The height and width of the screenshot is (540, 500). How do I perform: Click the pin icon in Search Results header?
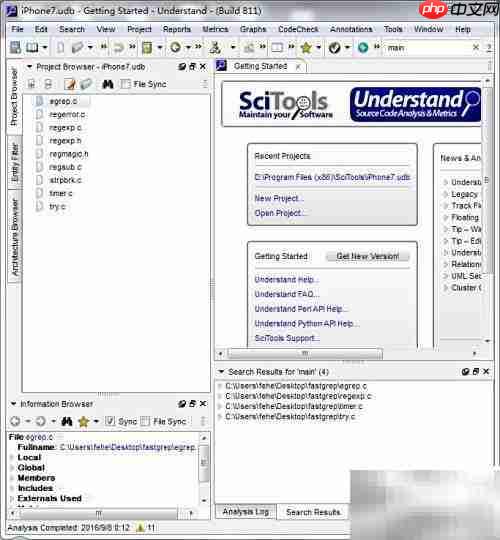point(465,372)
